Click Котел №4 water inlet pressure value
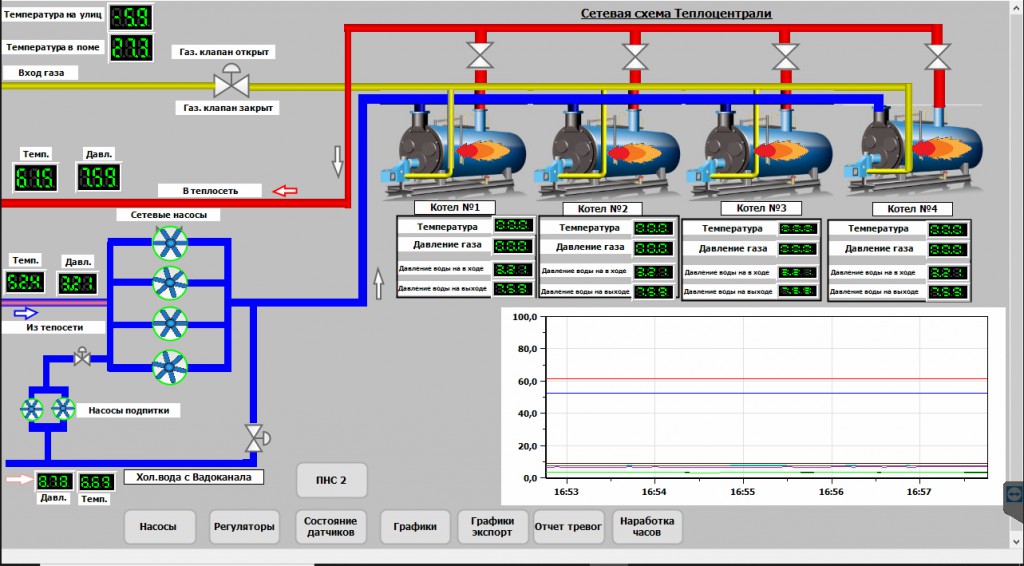This screenshot has width=1024, height=566. pyautogui.click(x=948, y=272)
